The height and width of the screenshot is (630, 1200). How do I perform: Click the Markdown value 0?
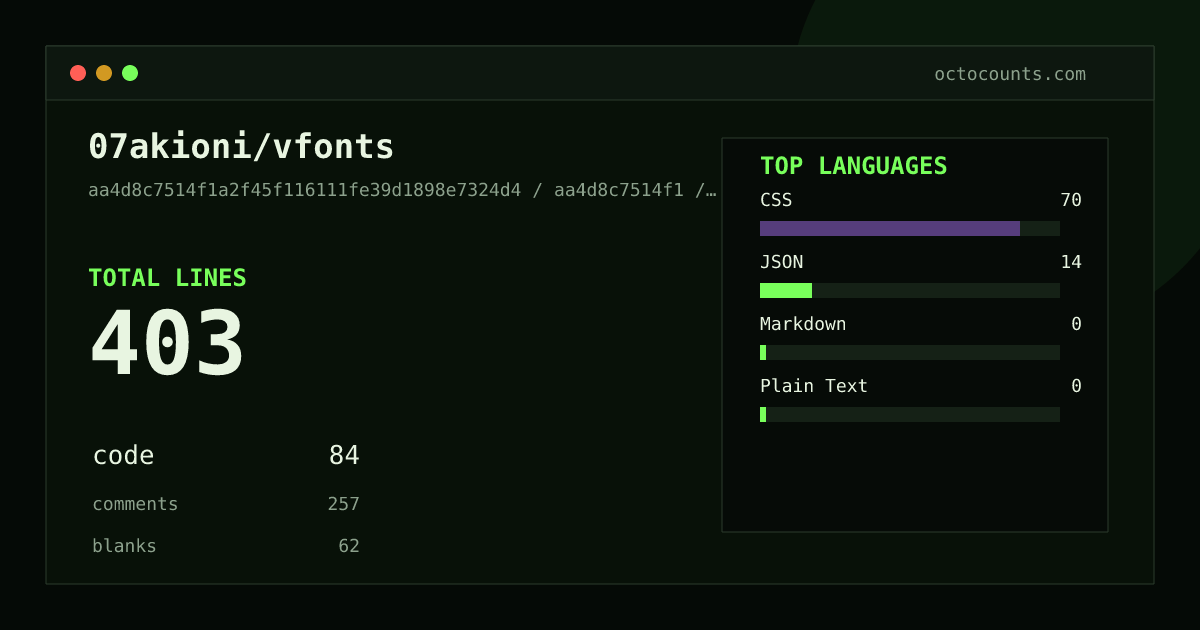click(1076, 324)
